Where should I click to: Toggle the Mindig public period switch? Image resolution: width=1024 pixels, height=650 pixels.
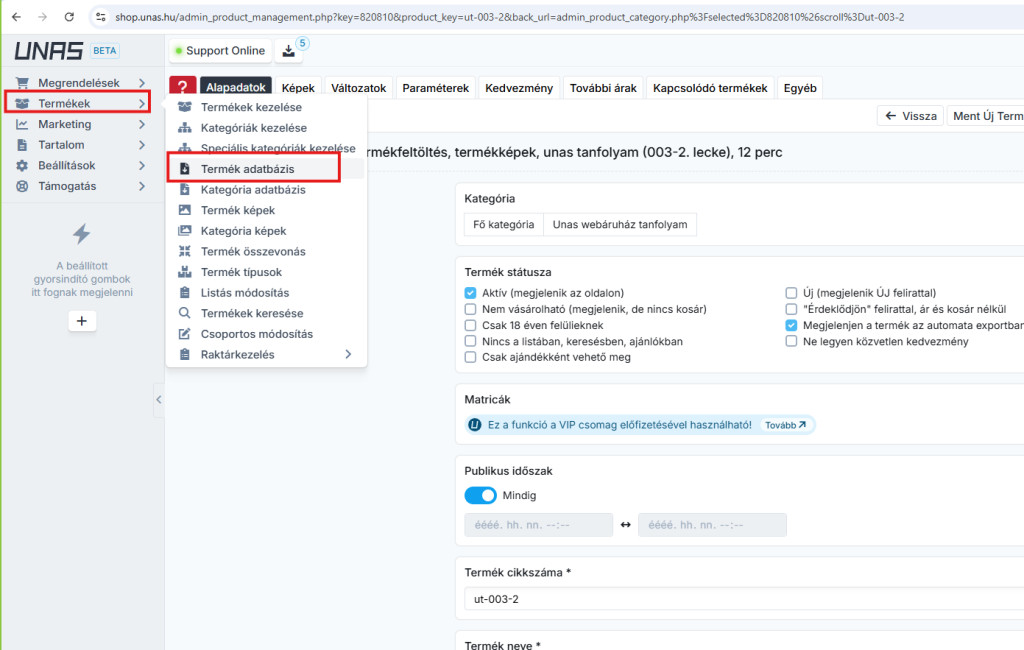coord(480,495)
